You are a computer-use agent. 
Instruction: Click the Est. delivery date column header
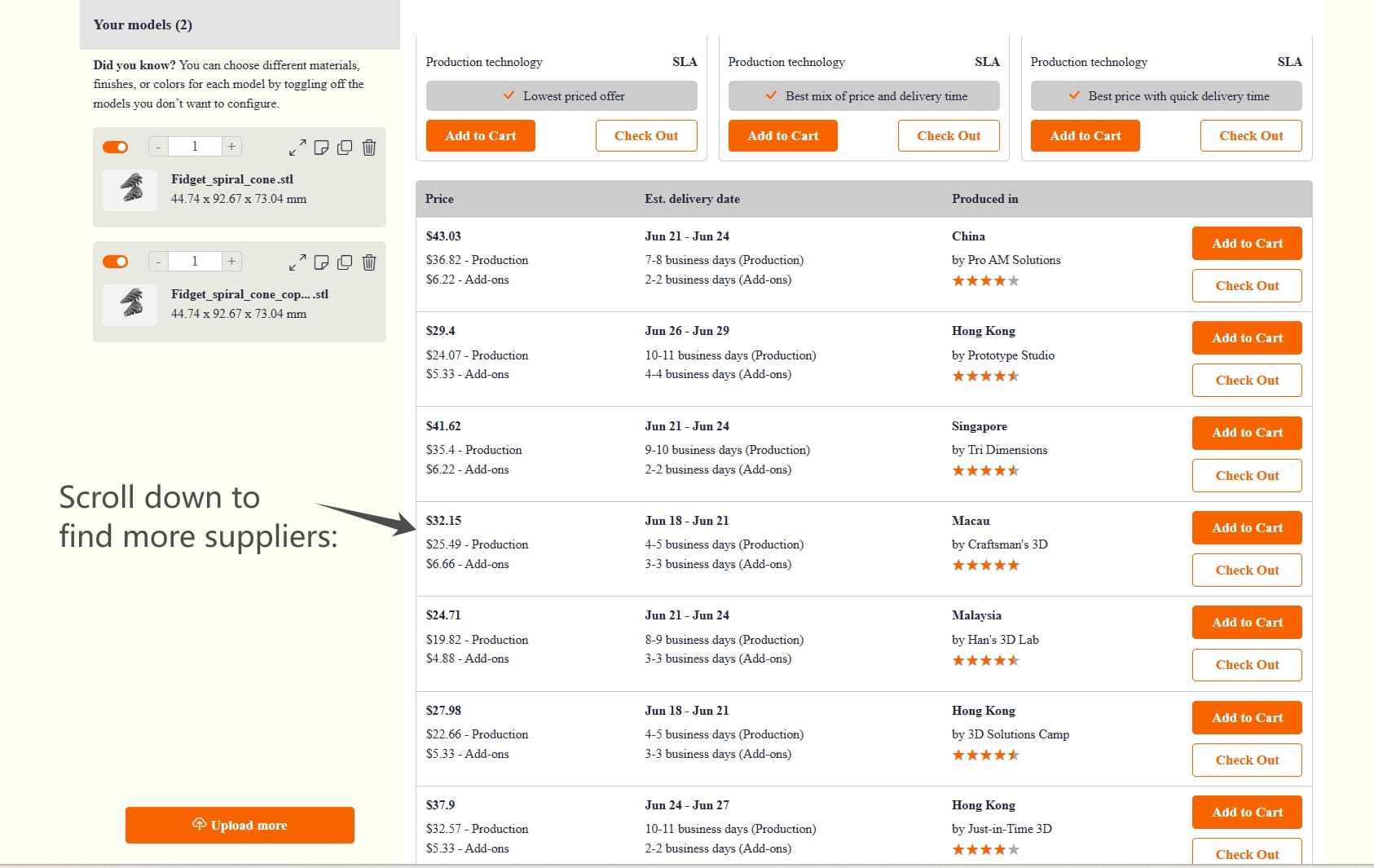point(691,198)
